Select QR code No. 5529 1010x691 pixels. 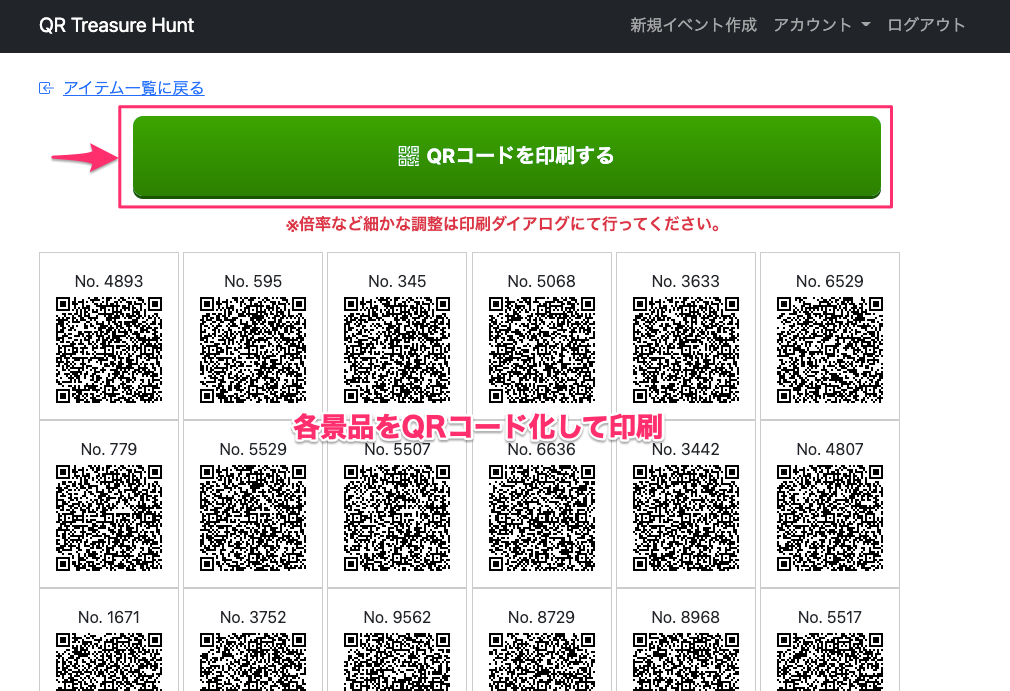[253, 517]
